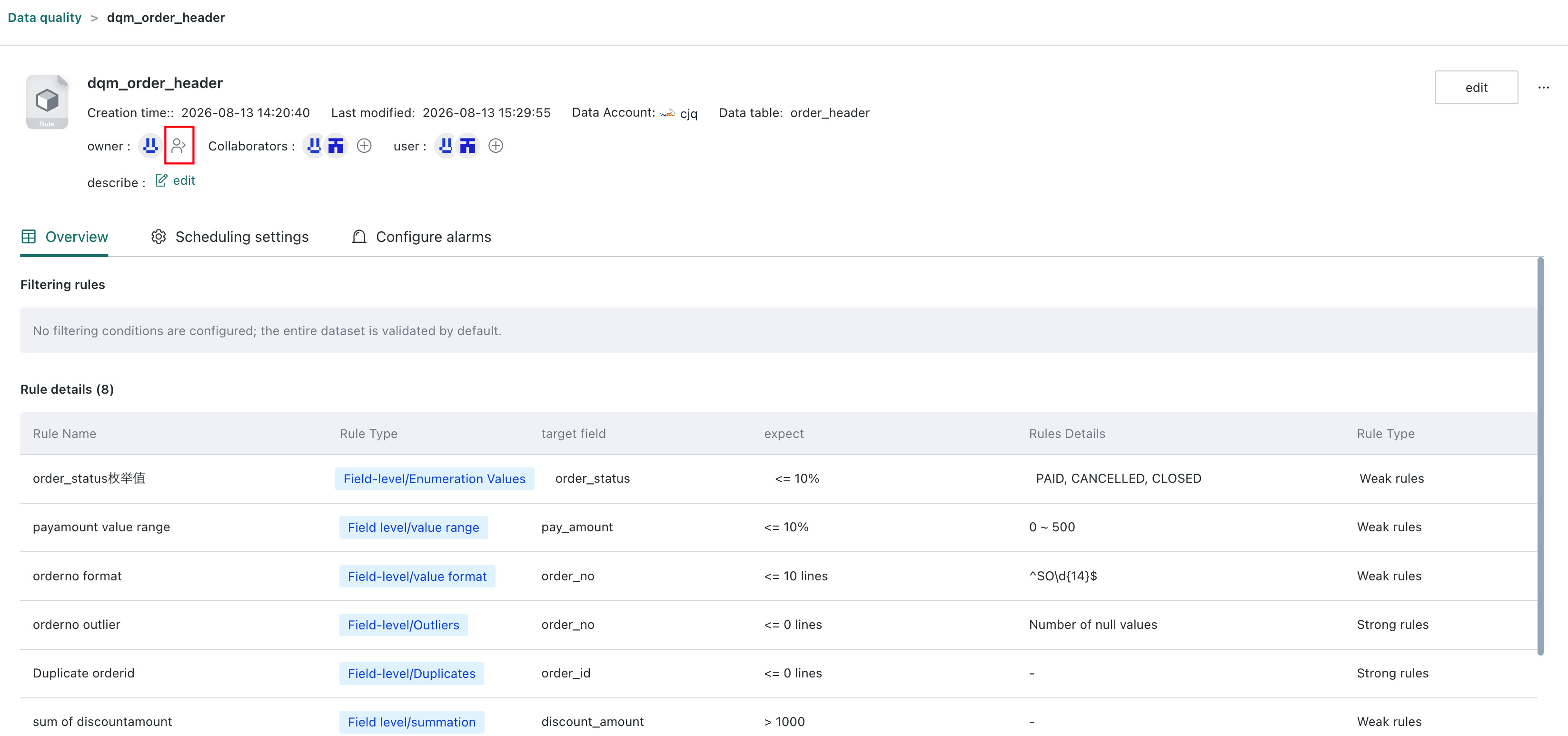Click first Collaborators avatar
Viewport: 1568px width, 736px height.
pyautogui.click(x=314, y=146)
